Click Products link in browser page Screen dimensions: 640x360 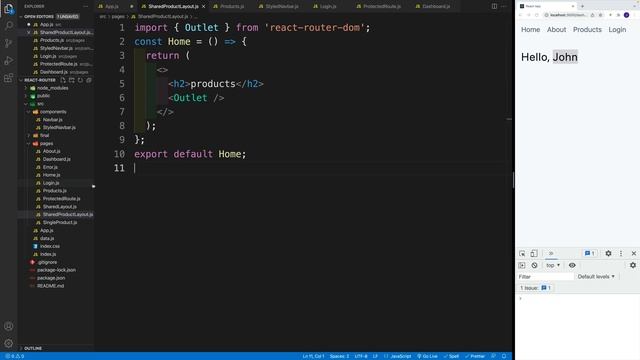(x=587, y=30)
